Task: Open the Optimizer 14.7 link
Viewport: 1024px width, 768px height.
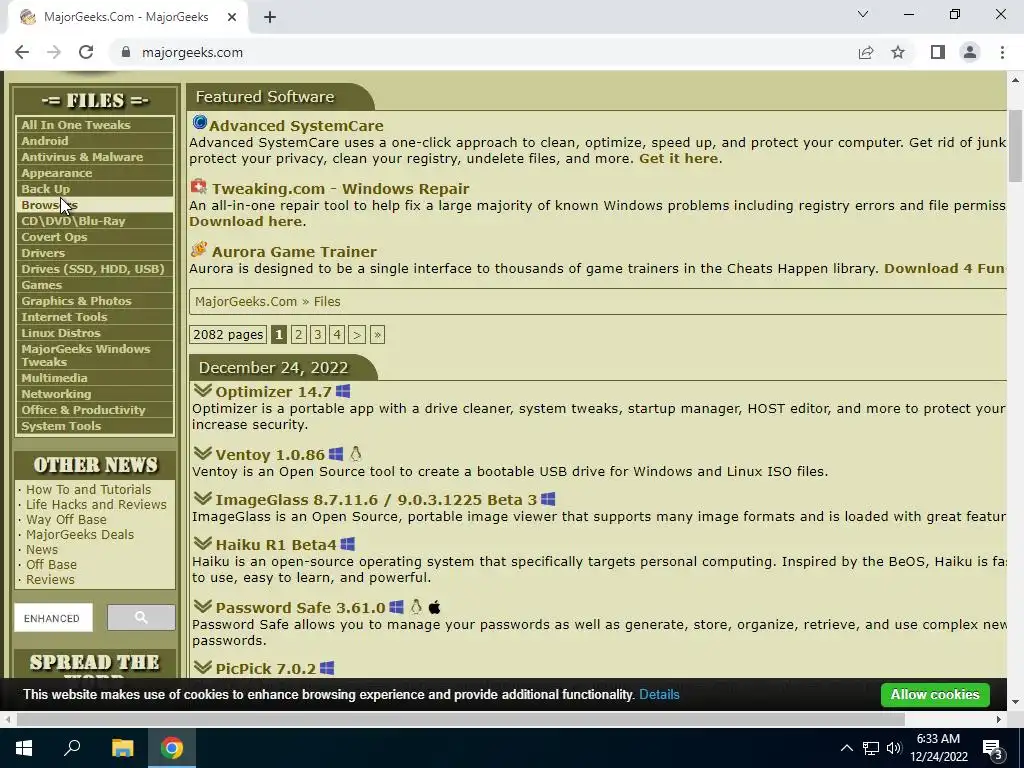Action: [x=274, y=391]
